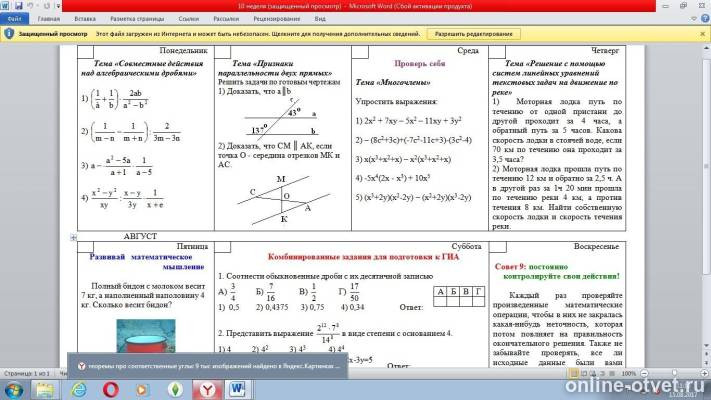
Task: Click the zoom out minus button
Action: (644, 373)
